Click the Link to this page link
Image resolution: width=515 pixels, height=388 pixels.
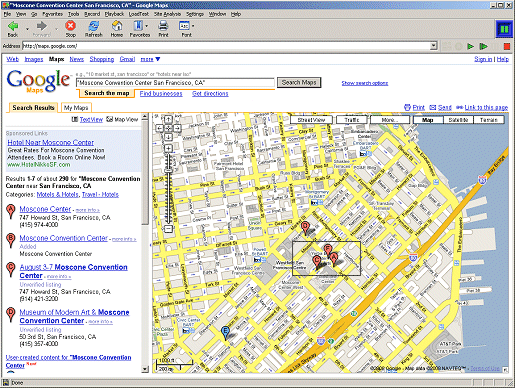point(486,107)
